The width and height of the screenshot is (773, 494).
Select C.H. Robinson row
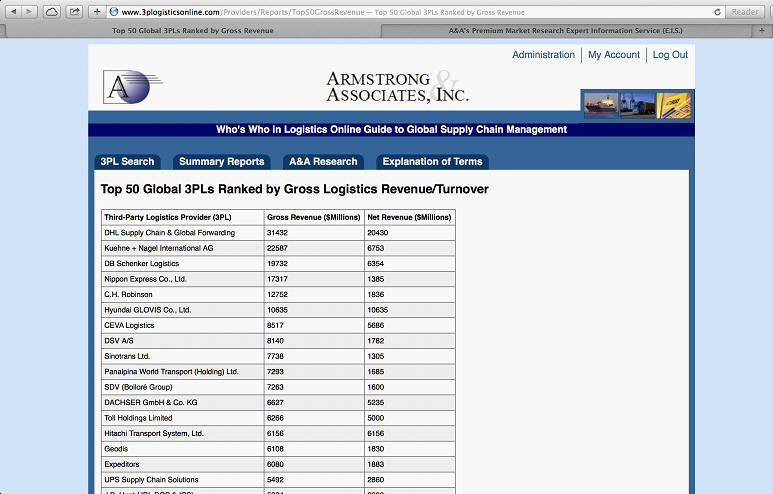click(x=278, y=294)
